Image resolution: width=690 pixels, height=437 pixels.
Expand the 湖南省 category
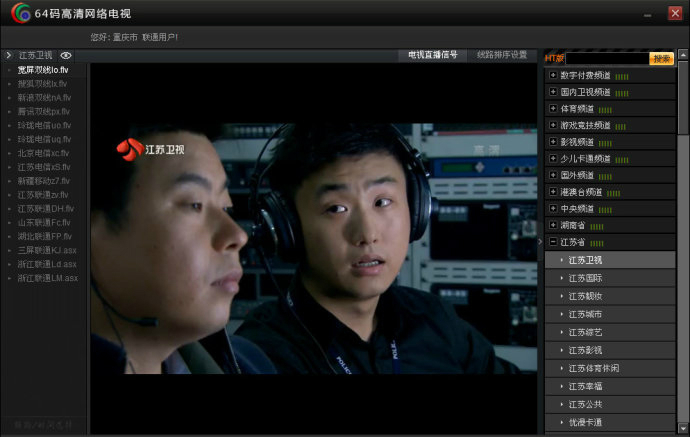(553, 225)
